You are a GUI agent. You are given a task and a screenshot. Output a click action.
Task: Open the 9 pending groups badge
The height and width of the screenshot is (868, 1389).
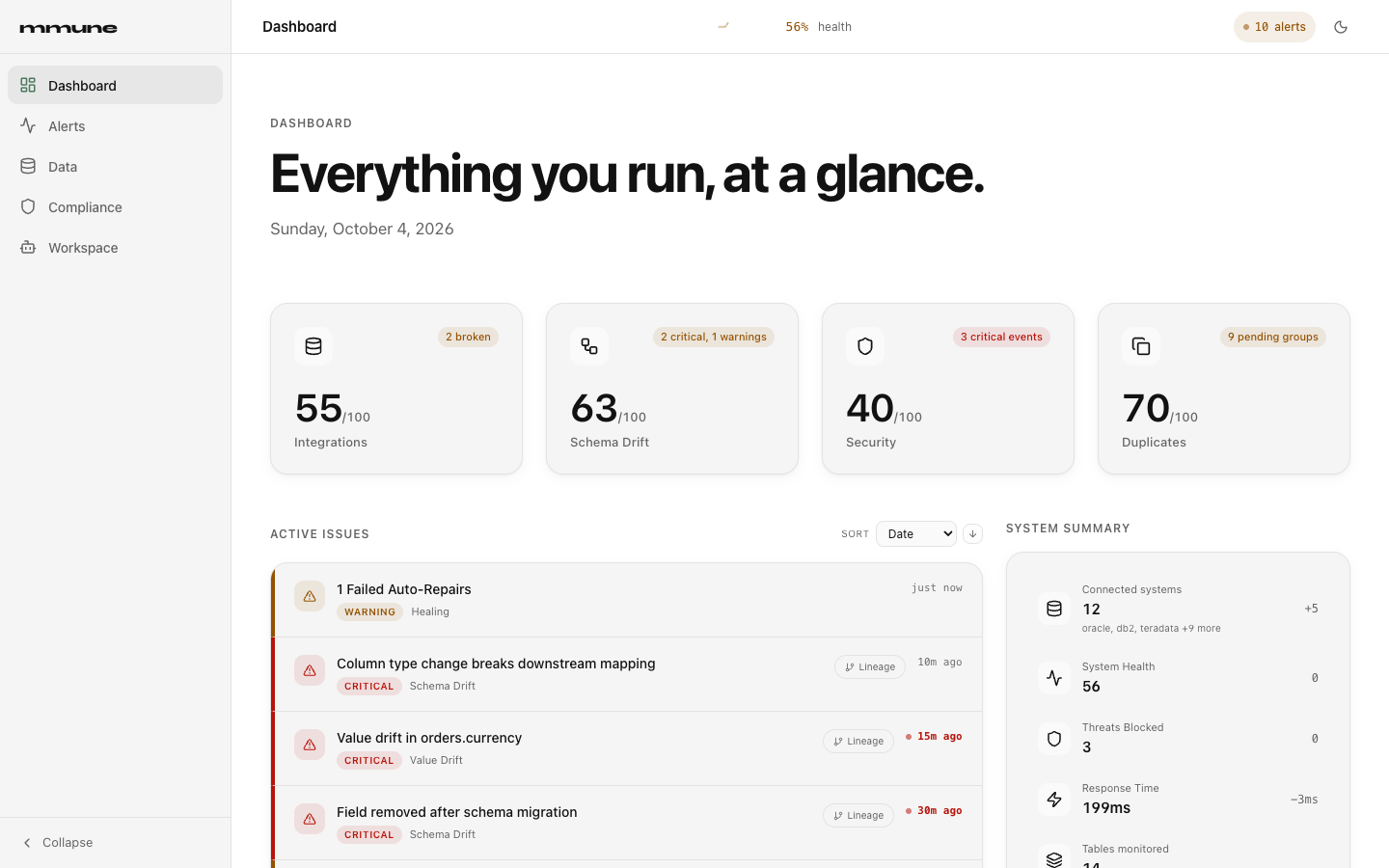1273,337
